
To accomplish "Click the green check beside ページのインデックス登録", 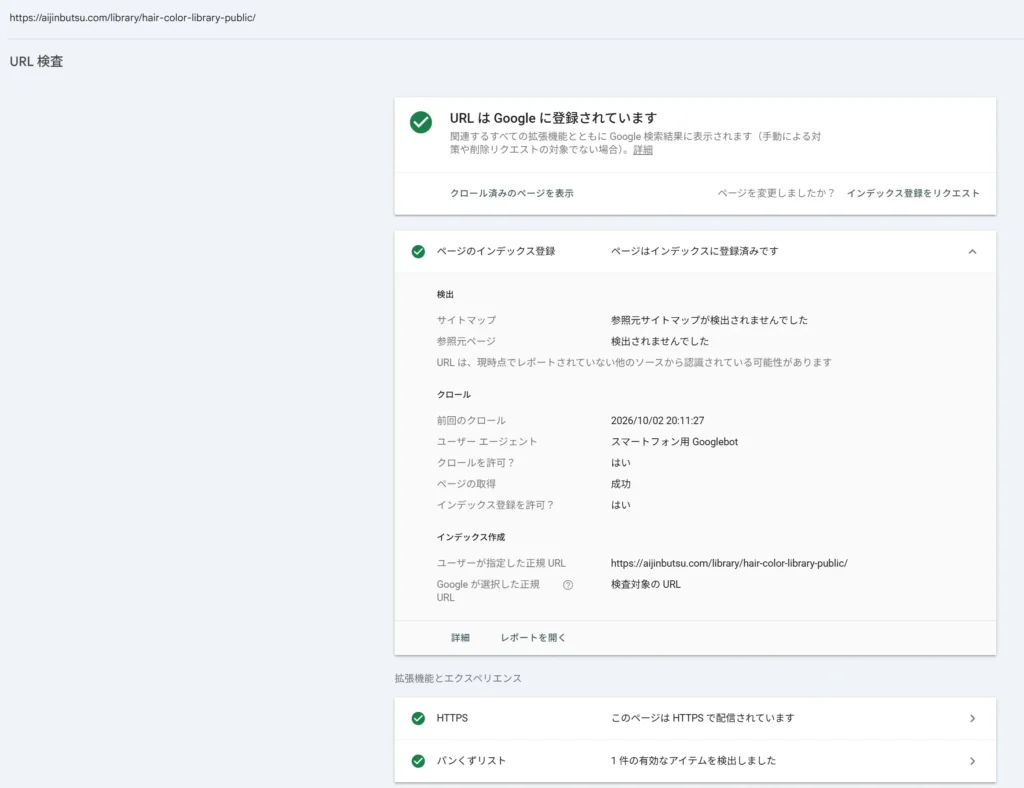I will pyautogui.click(x=418, y=251).
